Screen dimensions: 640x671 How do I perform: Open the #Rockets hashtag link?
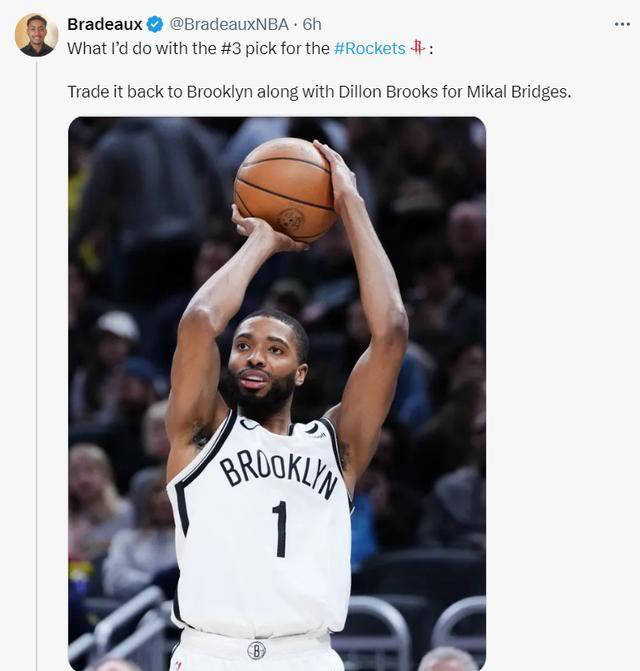point(369,48)
